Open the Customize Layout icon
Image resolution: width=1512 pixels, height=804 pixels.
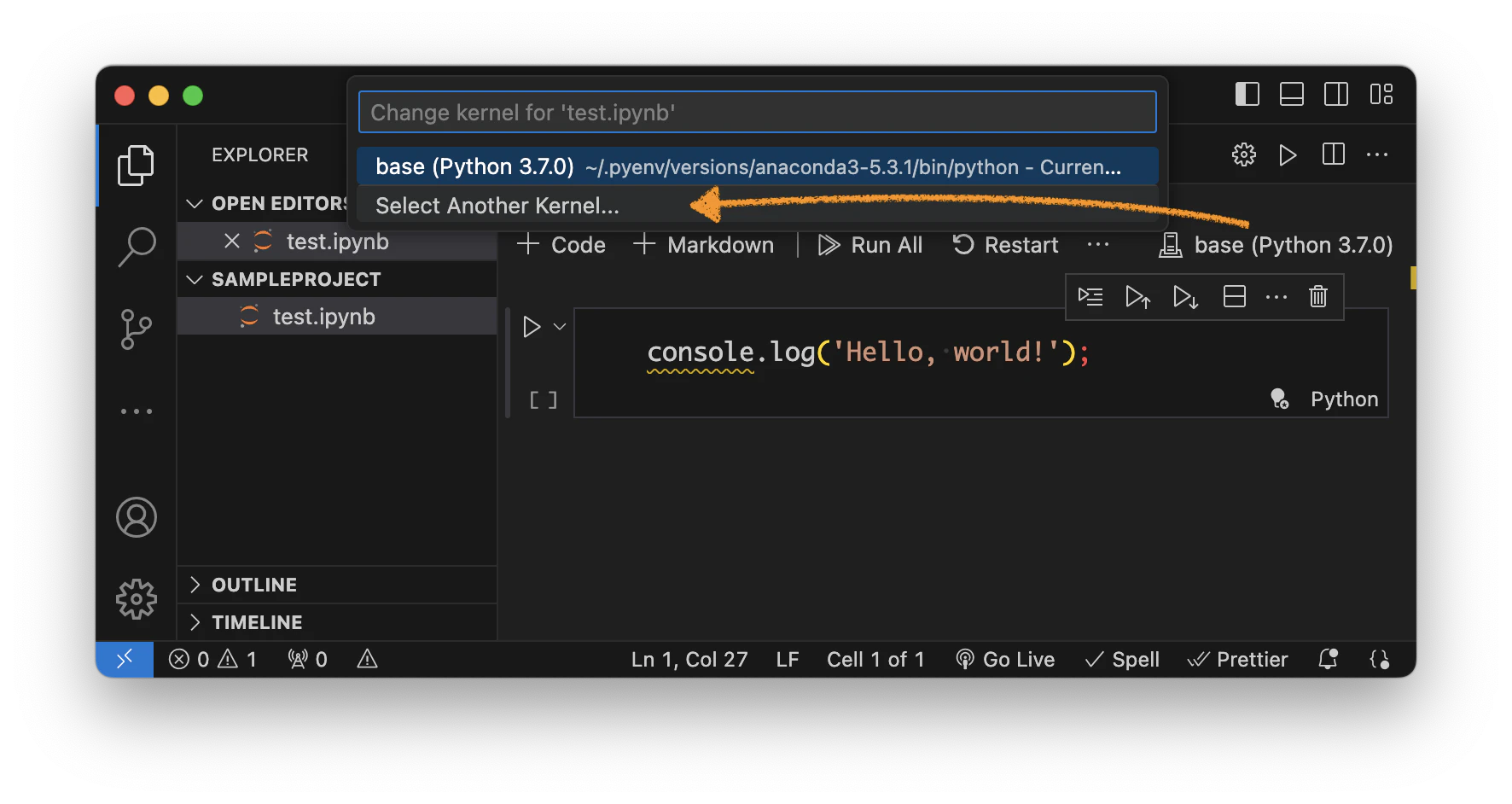pyautogui.click(x=1381, y=94)
